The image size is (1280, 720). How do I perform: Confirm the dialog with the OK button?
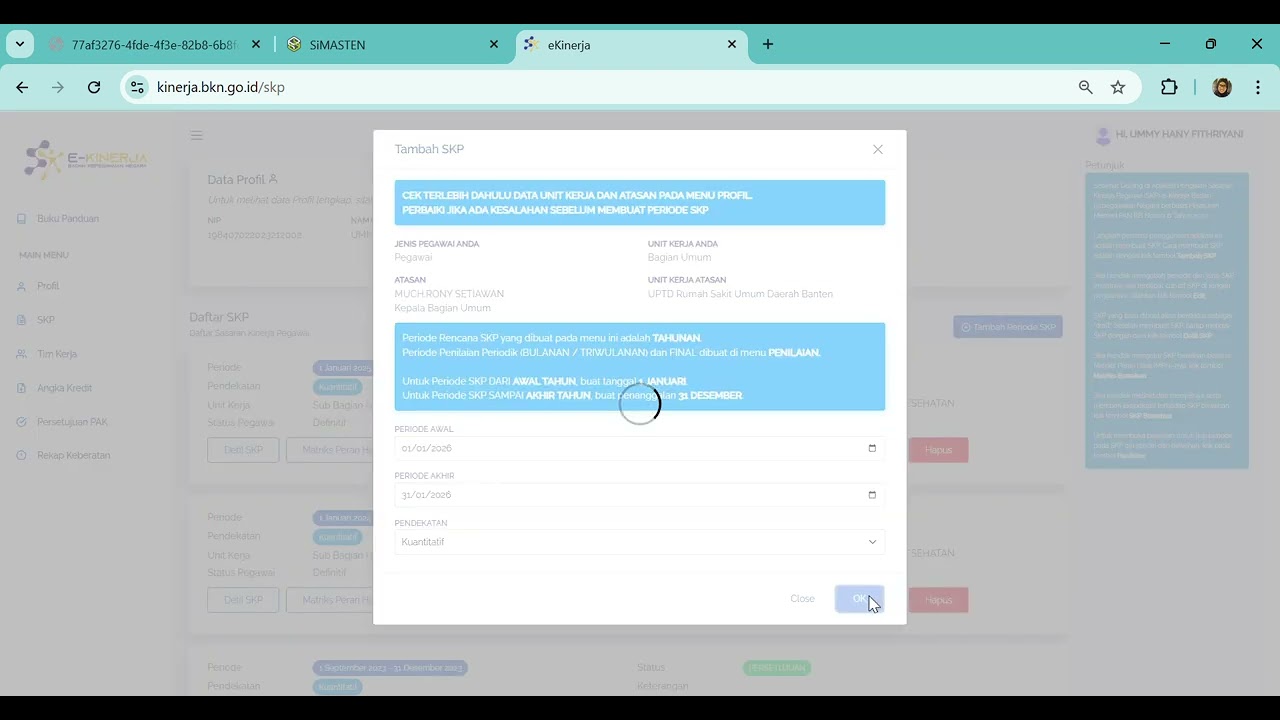click(859, 599)
